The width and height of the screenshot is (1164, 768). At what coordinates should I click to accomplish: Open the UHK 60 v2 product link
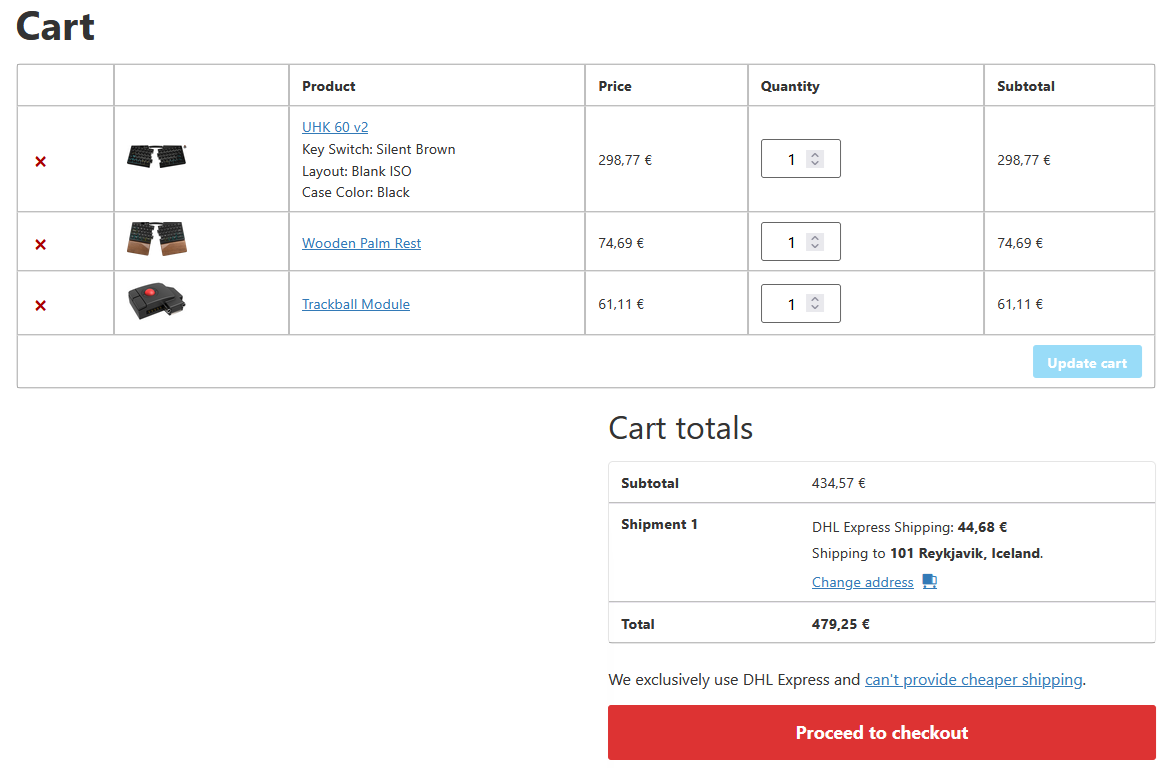(335, 127)
